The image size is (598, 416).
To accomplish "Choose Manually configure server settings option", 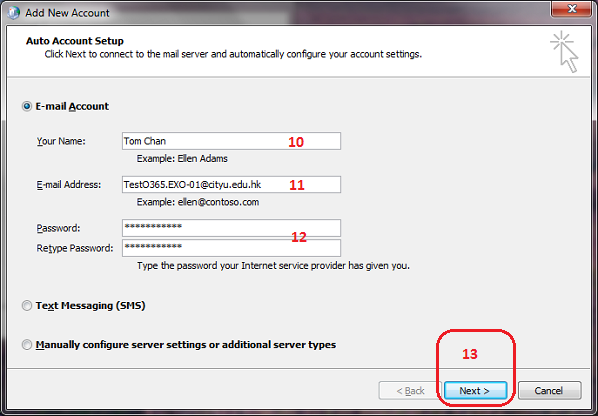I will coord(27,345).
